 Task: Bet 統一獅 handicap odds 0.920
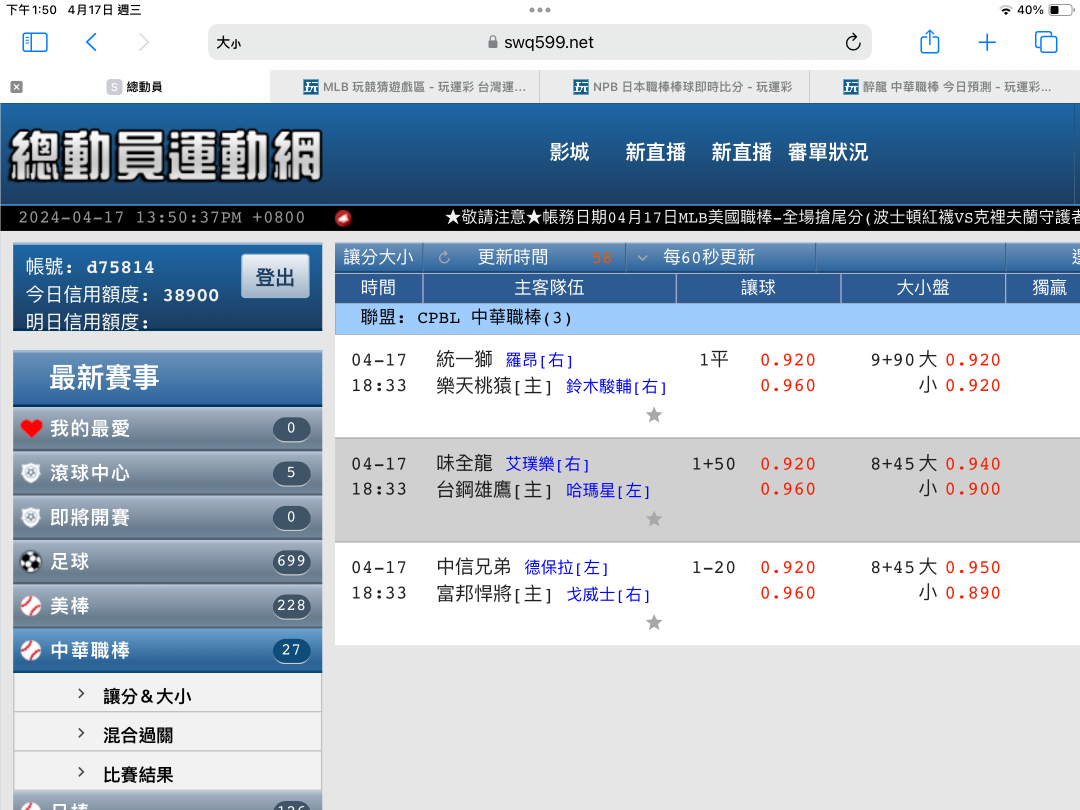788,360
